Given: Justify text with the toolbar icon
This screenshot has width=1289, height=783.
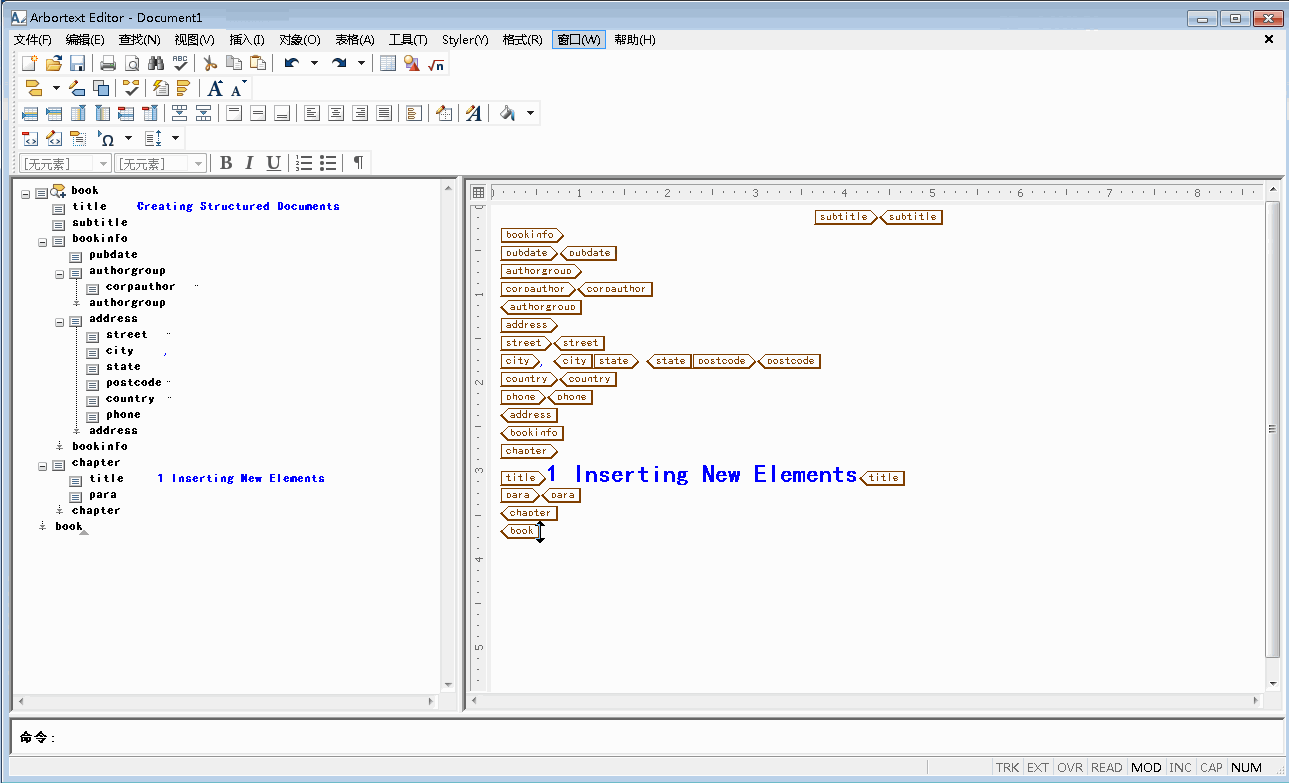Looking at the screenshot, I should 384,113.
